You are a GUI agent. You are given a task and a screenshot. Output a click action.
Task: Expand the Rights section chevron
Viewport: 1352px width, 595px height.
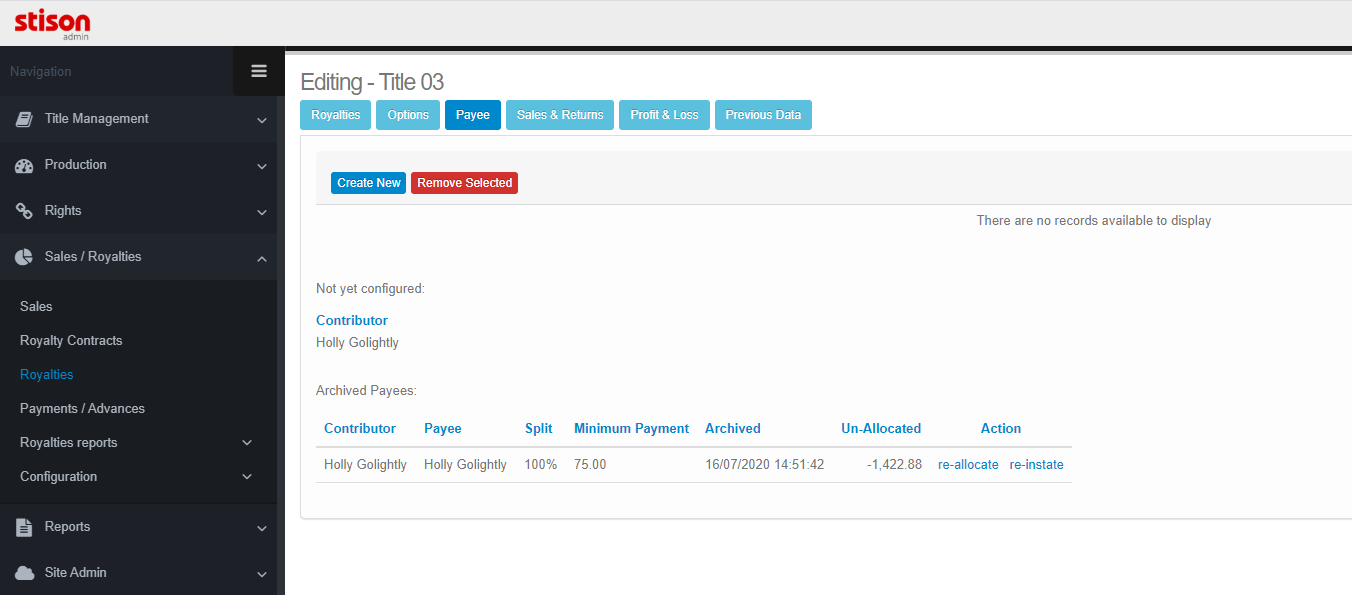point(262,212)
